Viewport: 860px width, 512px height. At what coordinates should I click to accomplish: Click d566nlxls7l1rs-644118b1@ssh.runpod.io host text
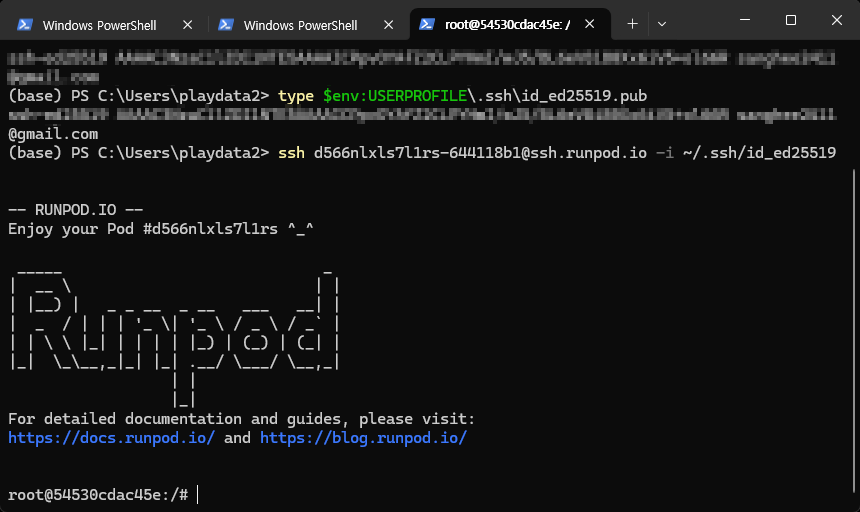tap(480, 153)
